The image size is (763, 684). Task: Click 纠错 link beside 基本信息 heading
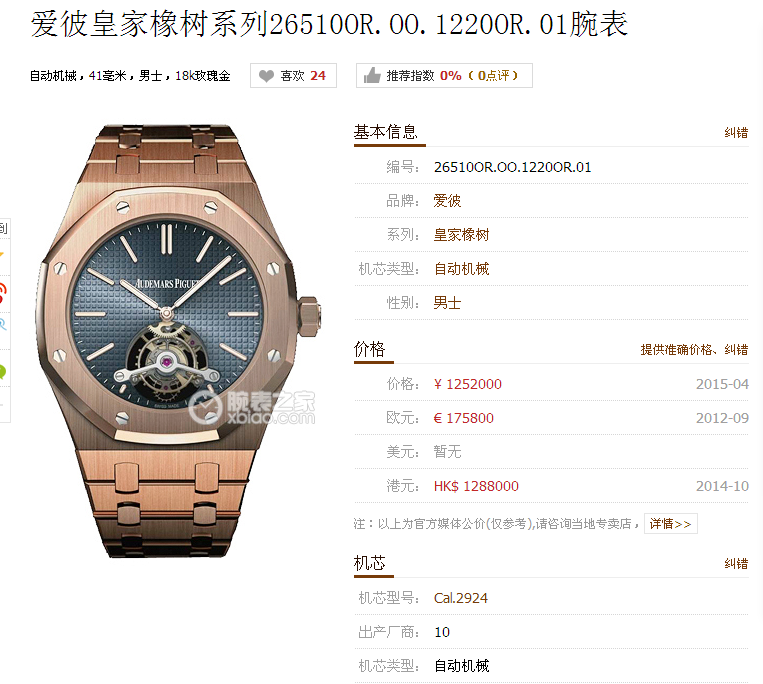tap(736, 132)
